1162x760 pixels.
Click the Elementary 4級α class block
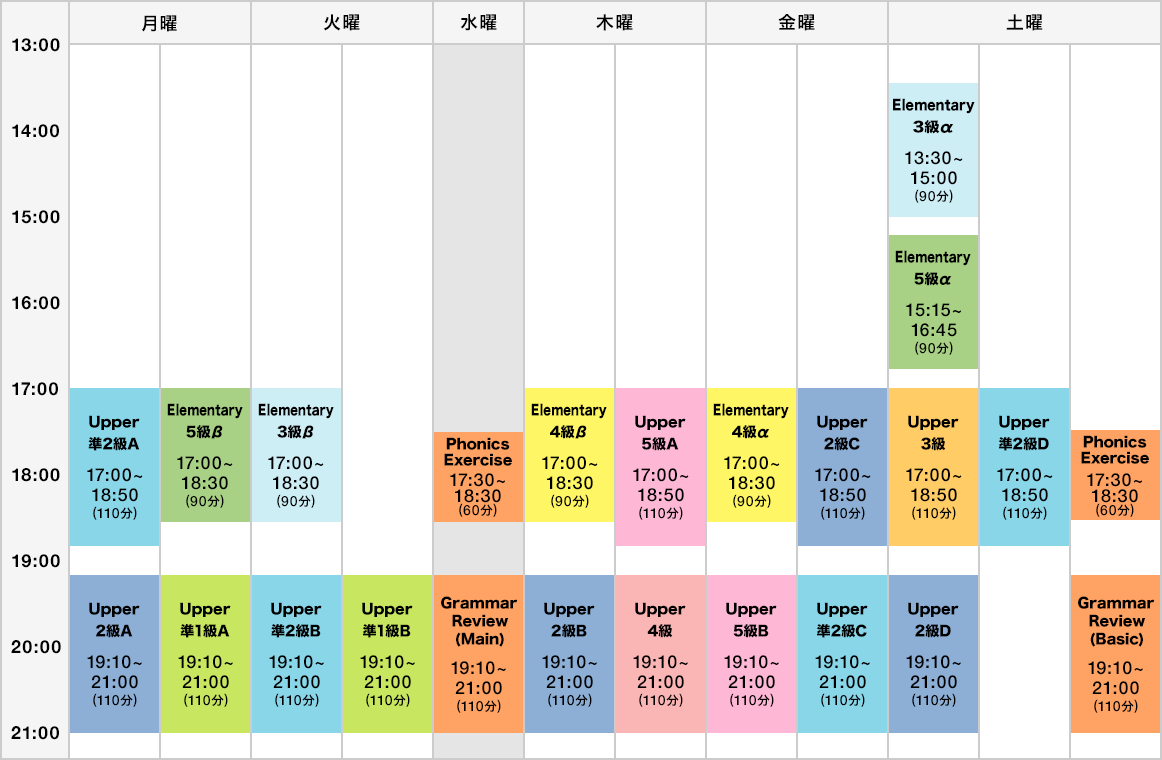coord(751,455)
